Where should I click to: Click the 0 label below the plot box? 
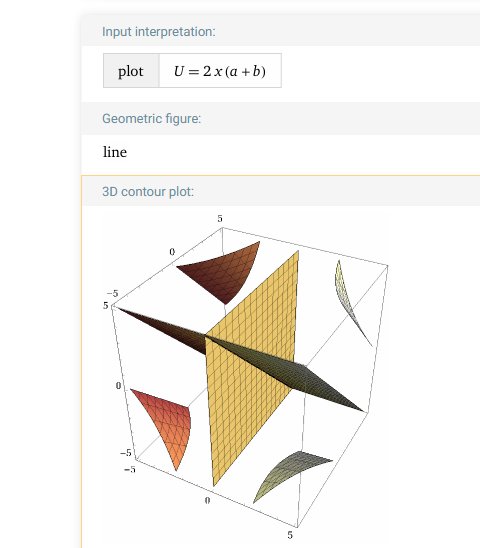(x=207, y=500)
